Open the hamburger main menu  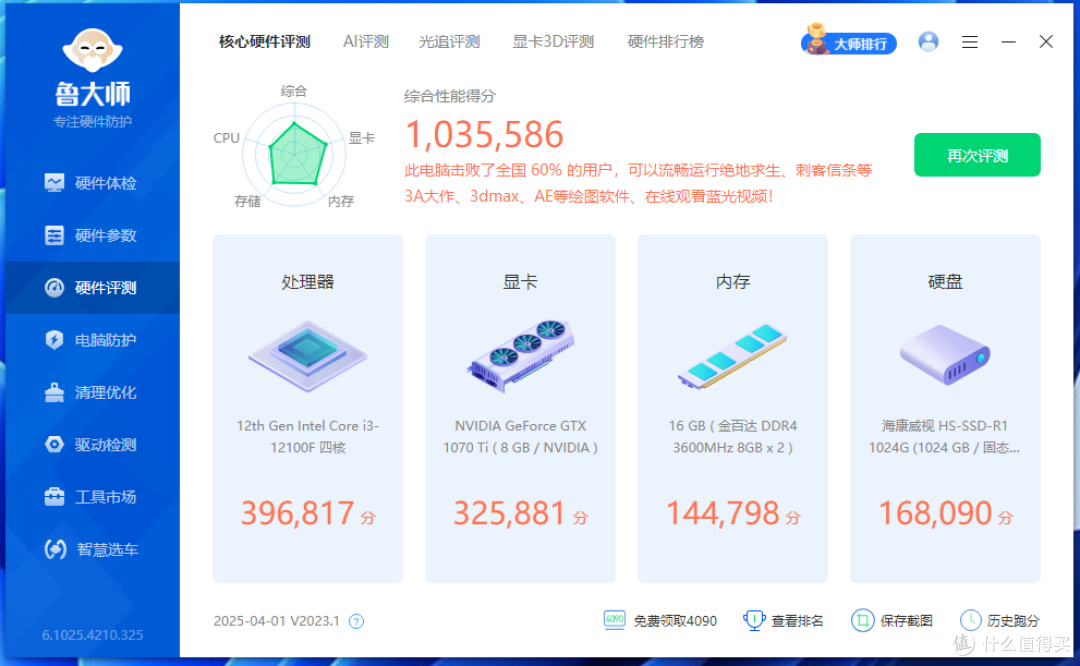click(970, 43)
